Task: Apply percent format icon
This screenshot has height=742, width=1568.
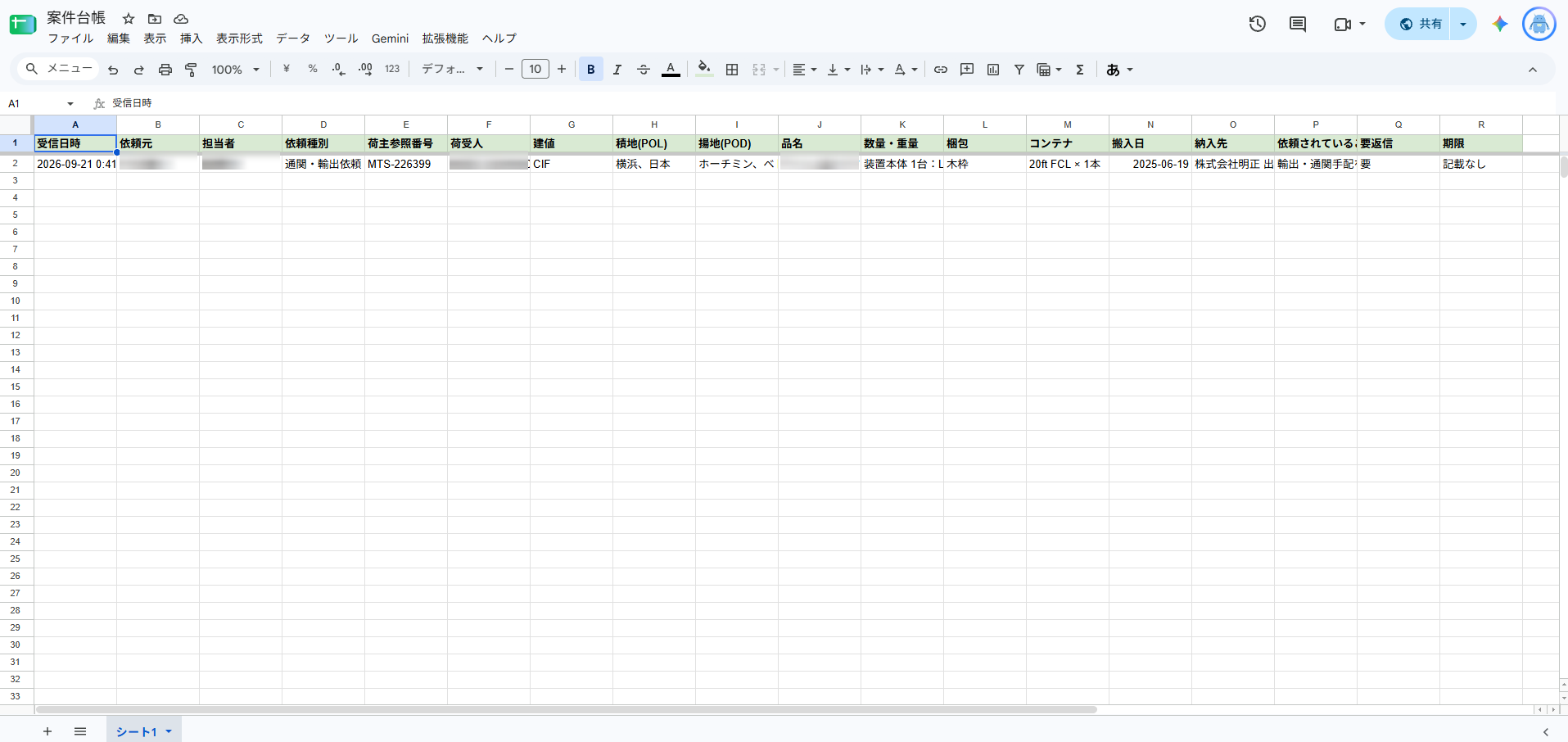Action: pos(313,70)
